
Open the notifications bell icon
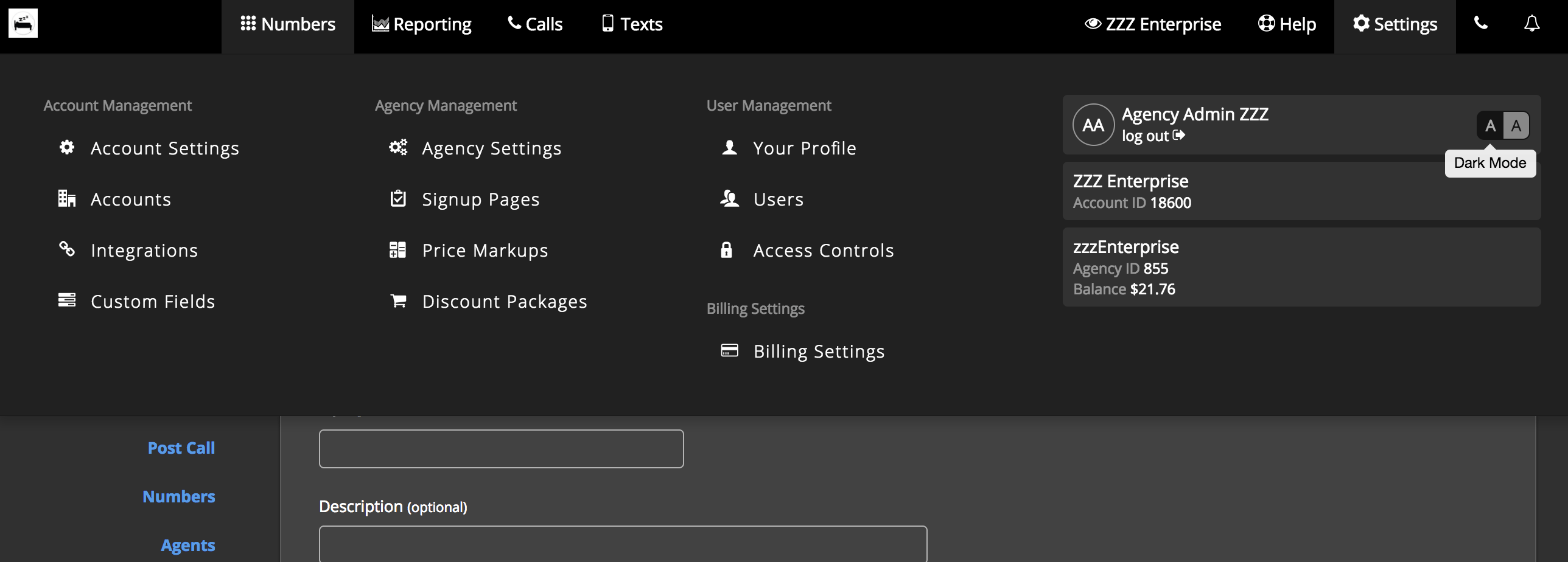click(x=1531, y=24)
